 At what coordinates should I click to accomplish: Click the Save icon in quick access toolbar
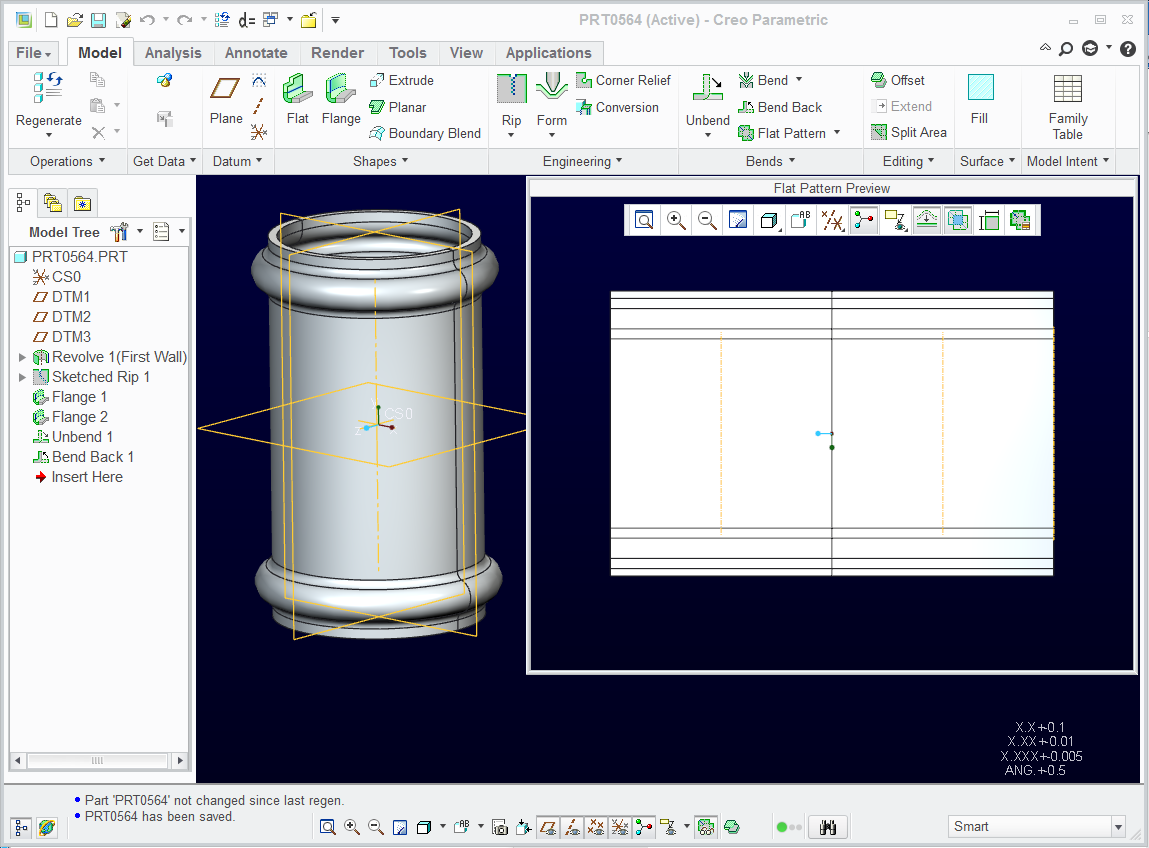pyautogui.click(x=98, y=20)
